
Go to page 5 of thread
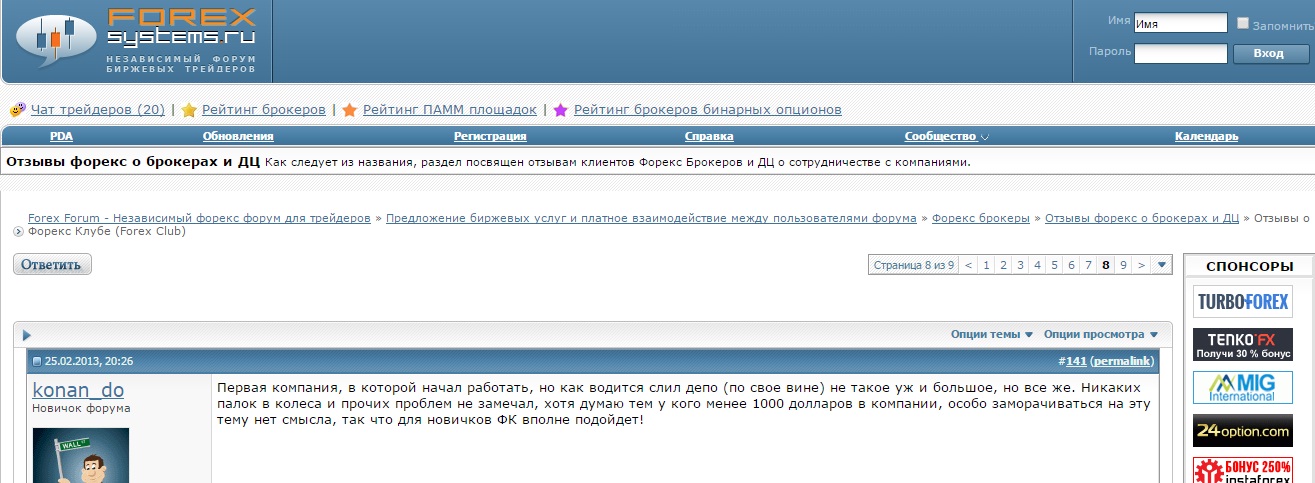tap(1054, 265)
